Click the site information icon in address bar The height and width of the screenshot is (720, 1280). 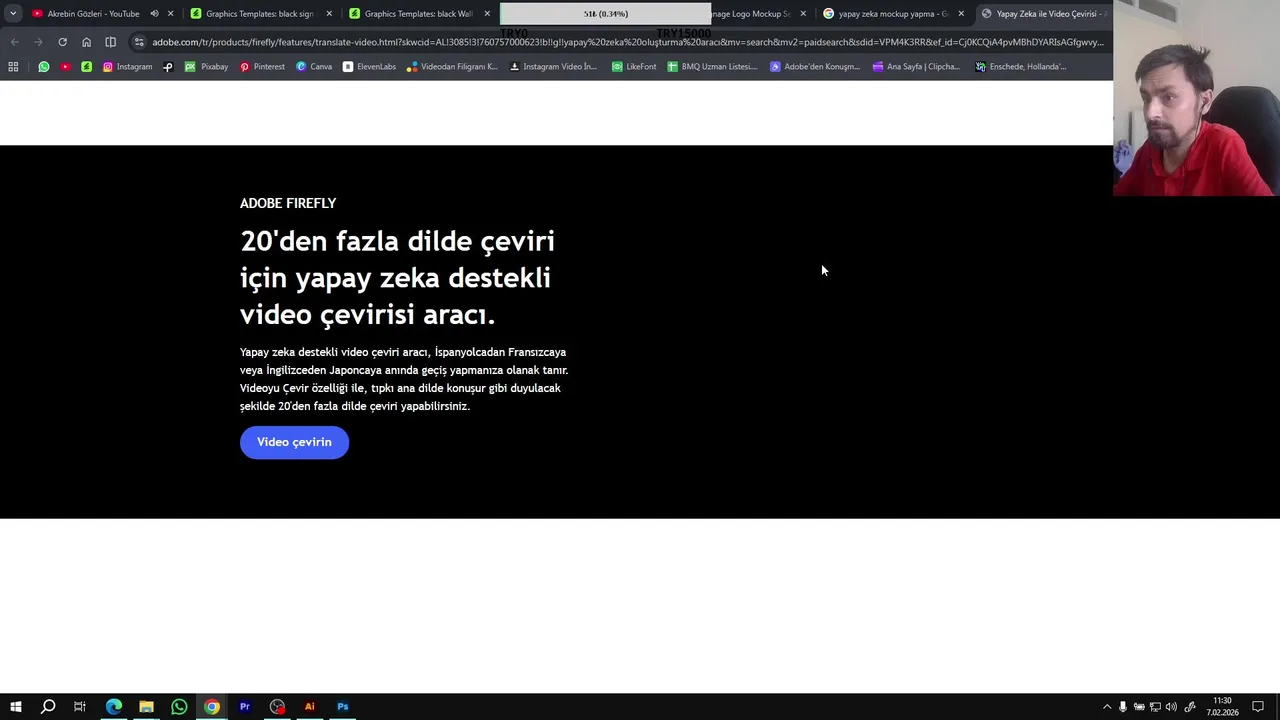coord(139,42)
